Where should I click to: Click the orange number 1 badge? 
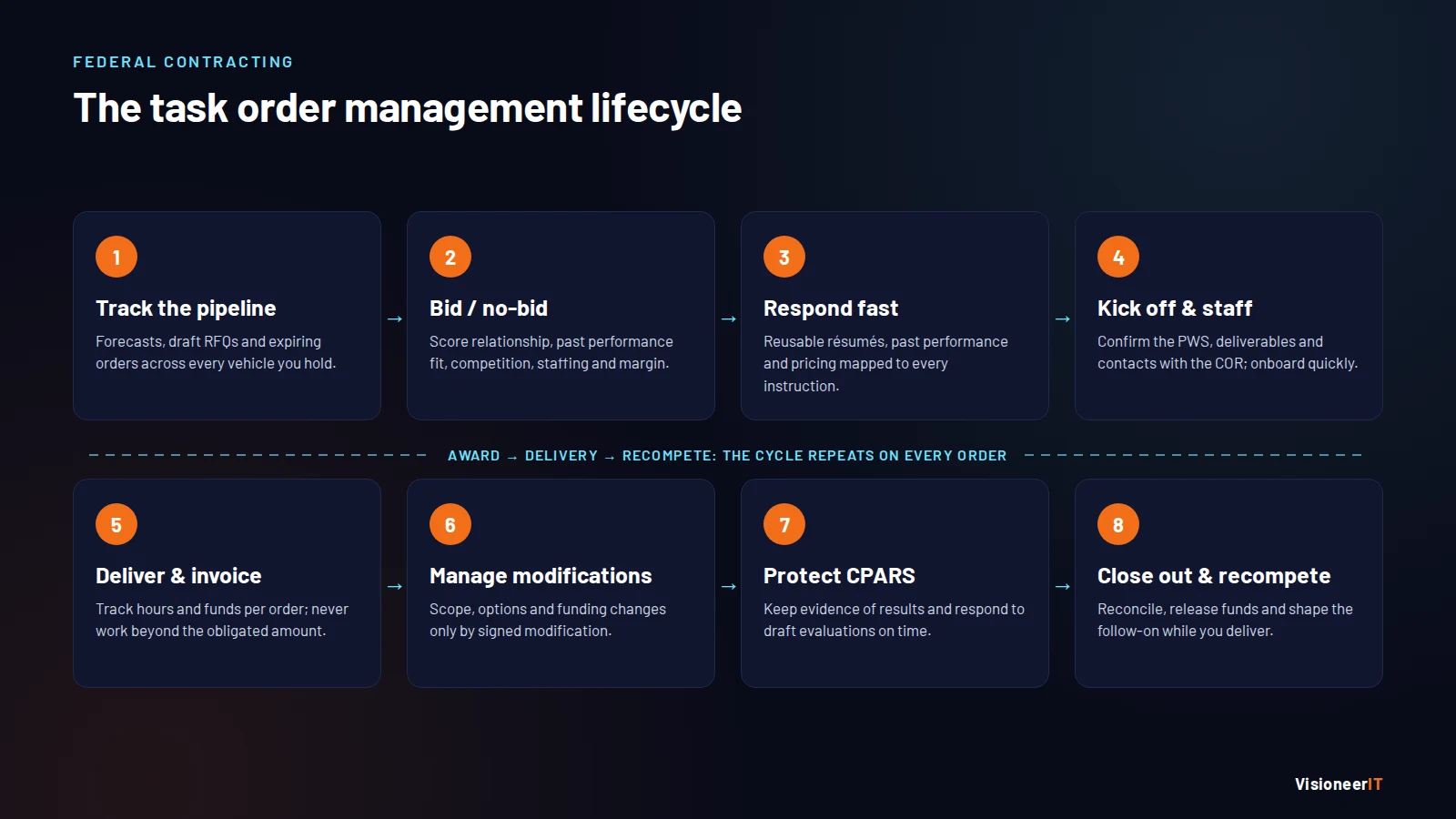coord(116,257)
